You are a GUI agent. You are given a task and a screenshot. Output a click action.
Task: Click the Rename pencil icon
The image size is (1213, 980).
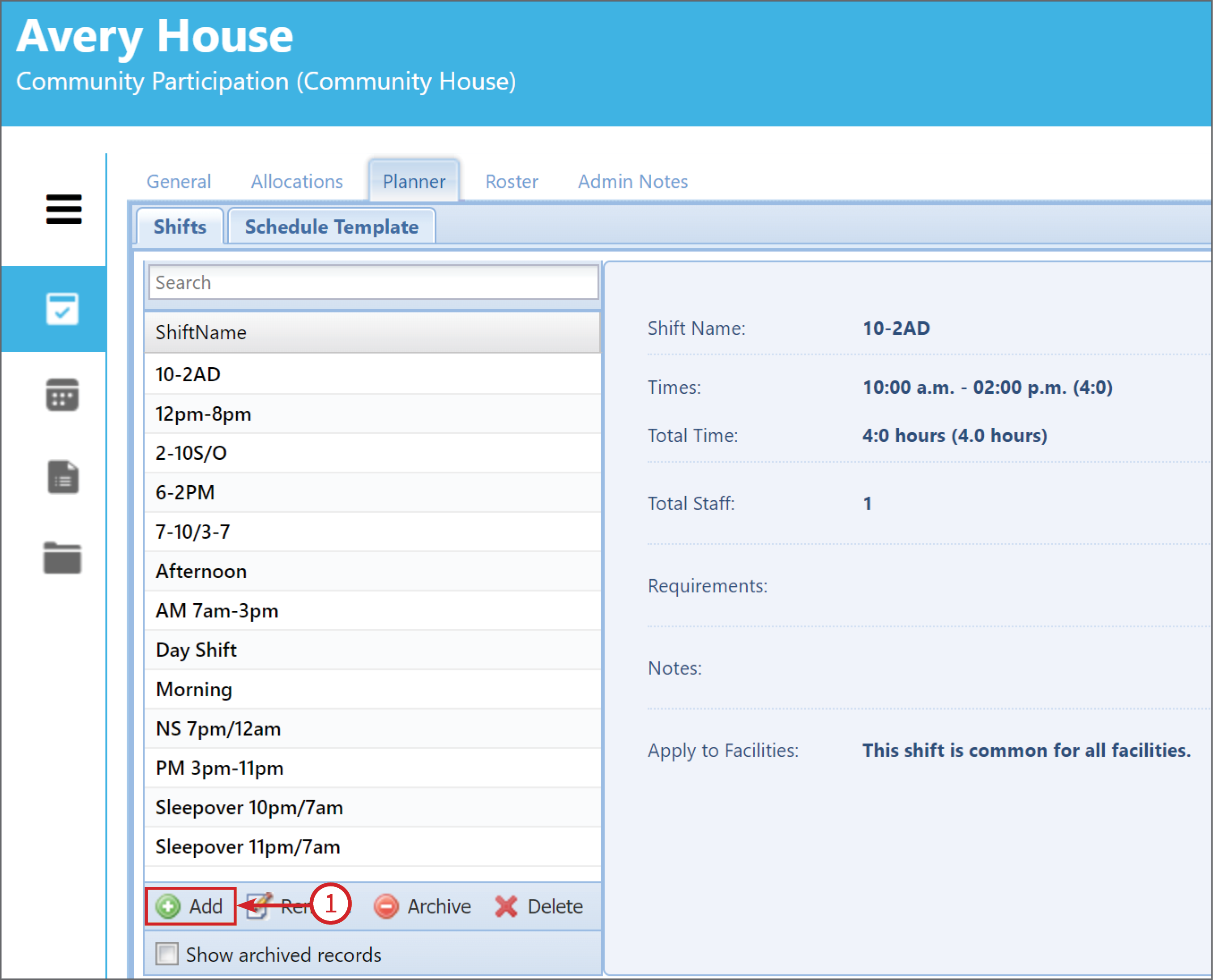pyautogui.click(x=259, y=906)
